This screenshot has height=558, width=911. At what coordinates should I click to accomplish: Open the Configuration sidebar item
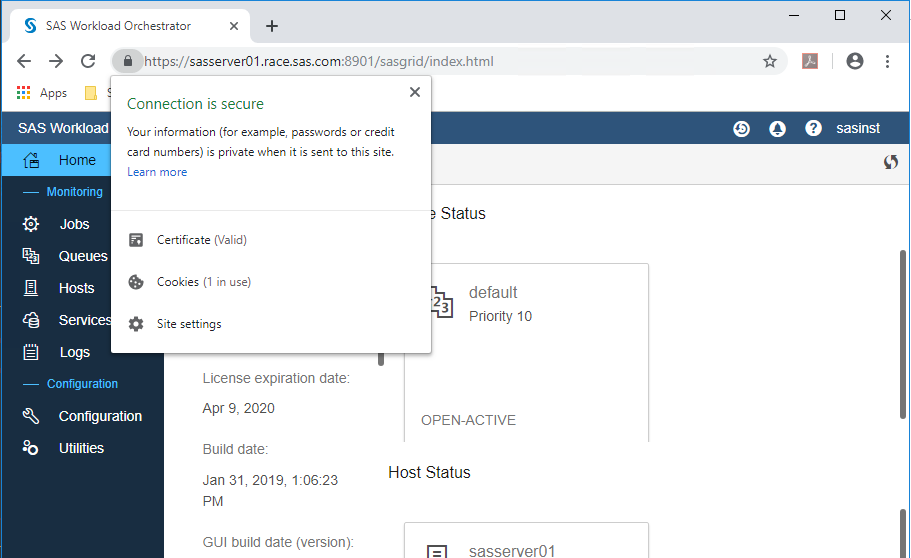100,416
